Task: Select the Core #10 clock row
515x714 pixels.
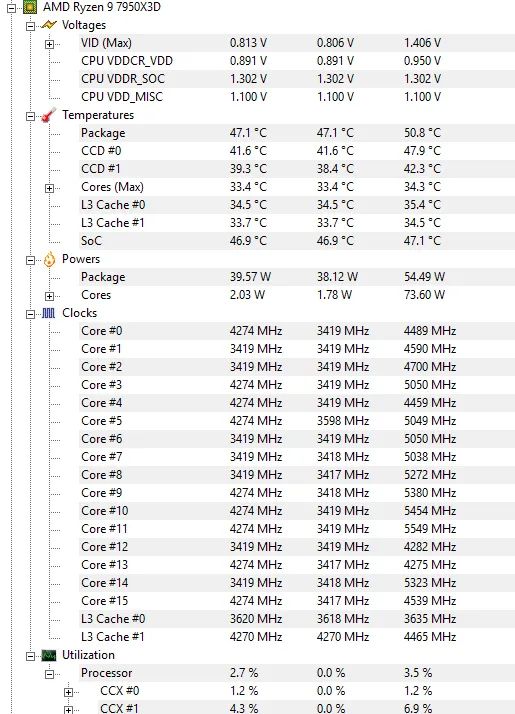Action: [297, 510]
